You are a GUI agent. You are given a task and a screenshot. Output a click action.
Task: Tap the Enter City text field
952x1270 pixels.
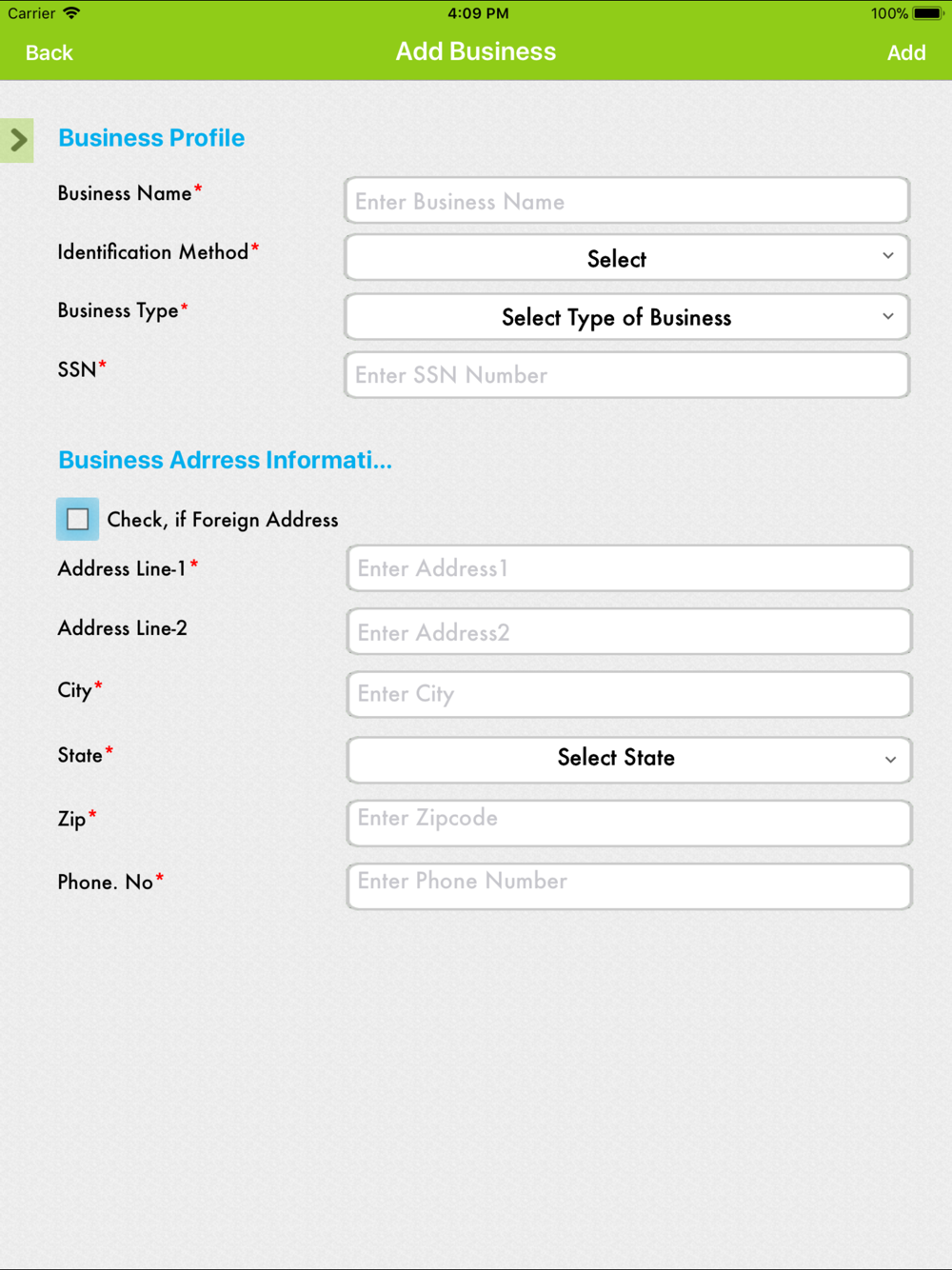click(628, 694)
